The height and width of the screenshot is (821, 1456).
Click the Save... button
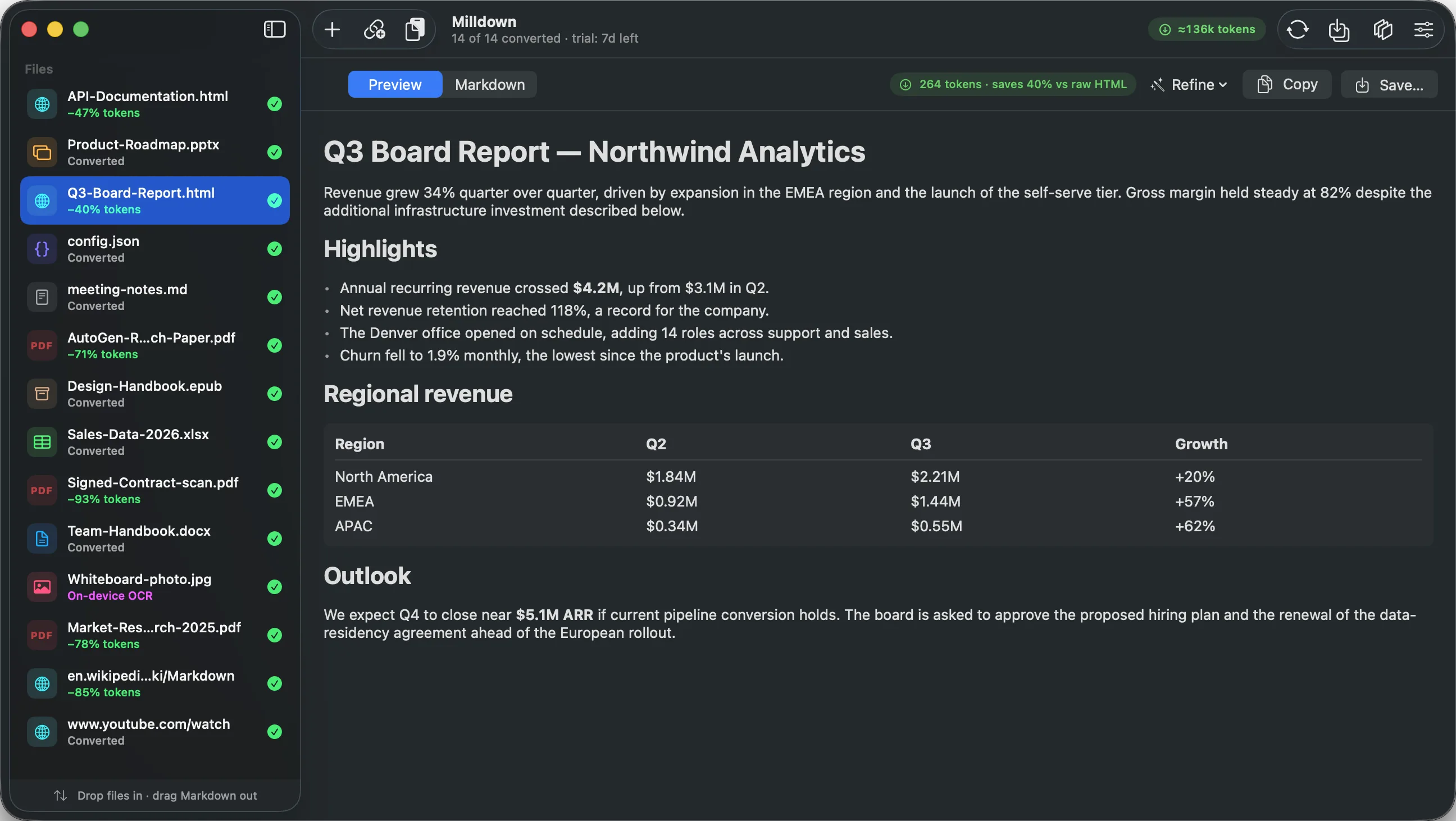pyautogui.click(x=1389, y=85)
